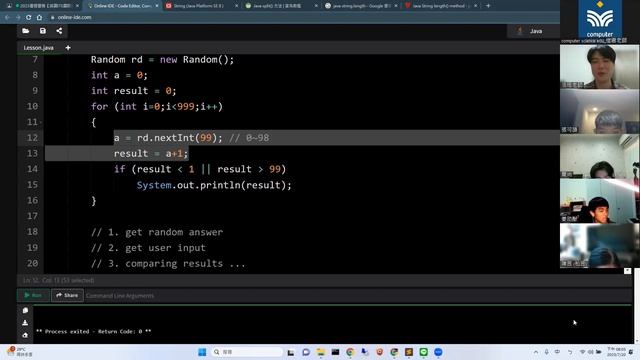Screen dimensions: 640x360
Task: Click the '// 3. comparing results ...' comment
Action: click(x=168, y=264)
